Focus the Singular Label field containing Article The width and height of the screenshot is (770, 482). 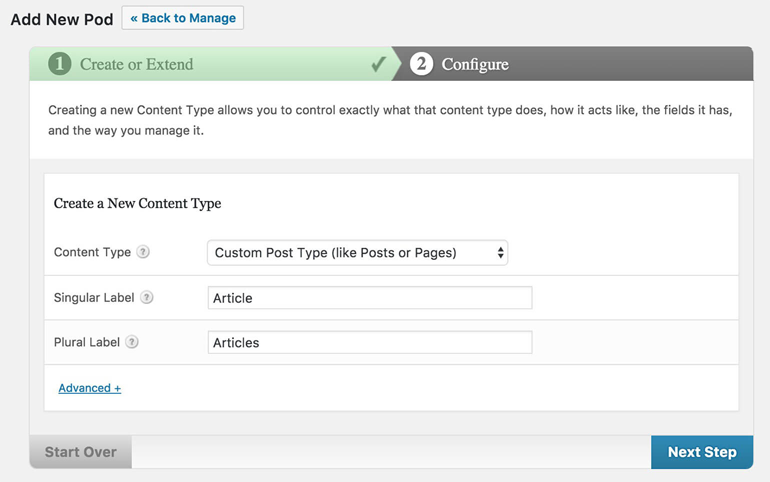[369, 298]
